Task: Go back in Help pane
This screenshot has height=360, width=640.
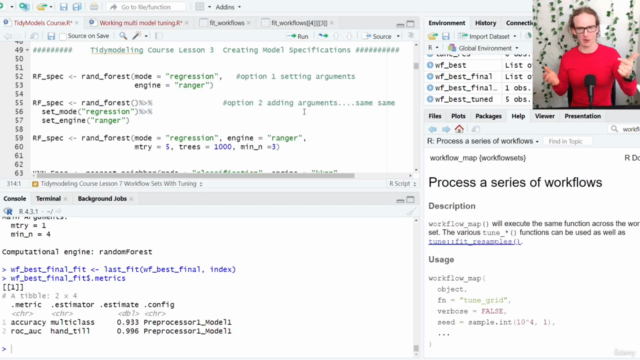Action: pyautogui.click(x=432, y=129)
